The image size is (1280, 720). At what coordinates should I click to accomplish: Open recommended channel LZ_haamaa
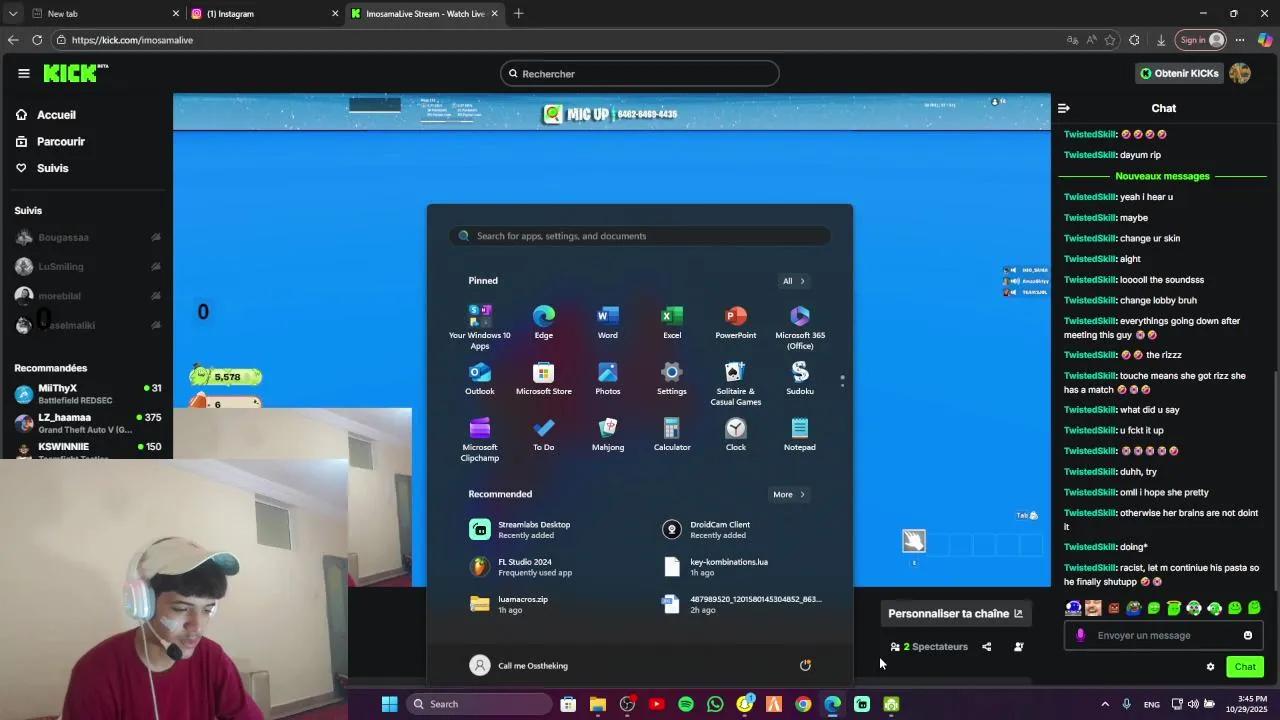coord(88,422)
